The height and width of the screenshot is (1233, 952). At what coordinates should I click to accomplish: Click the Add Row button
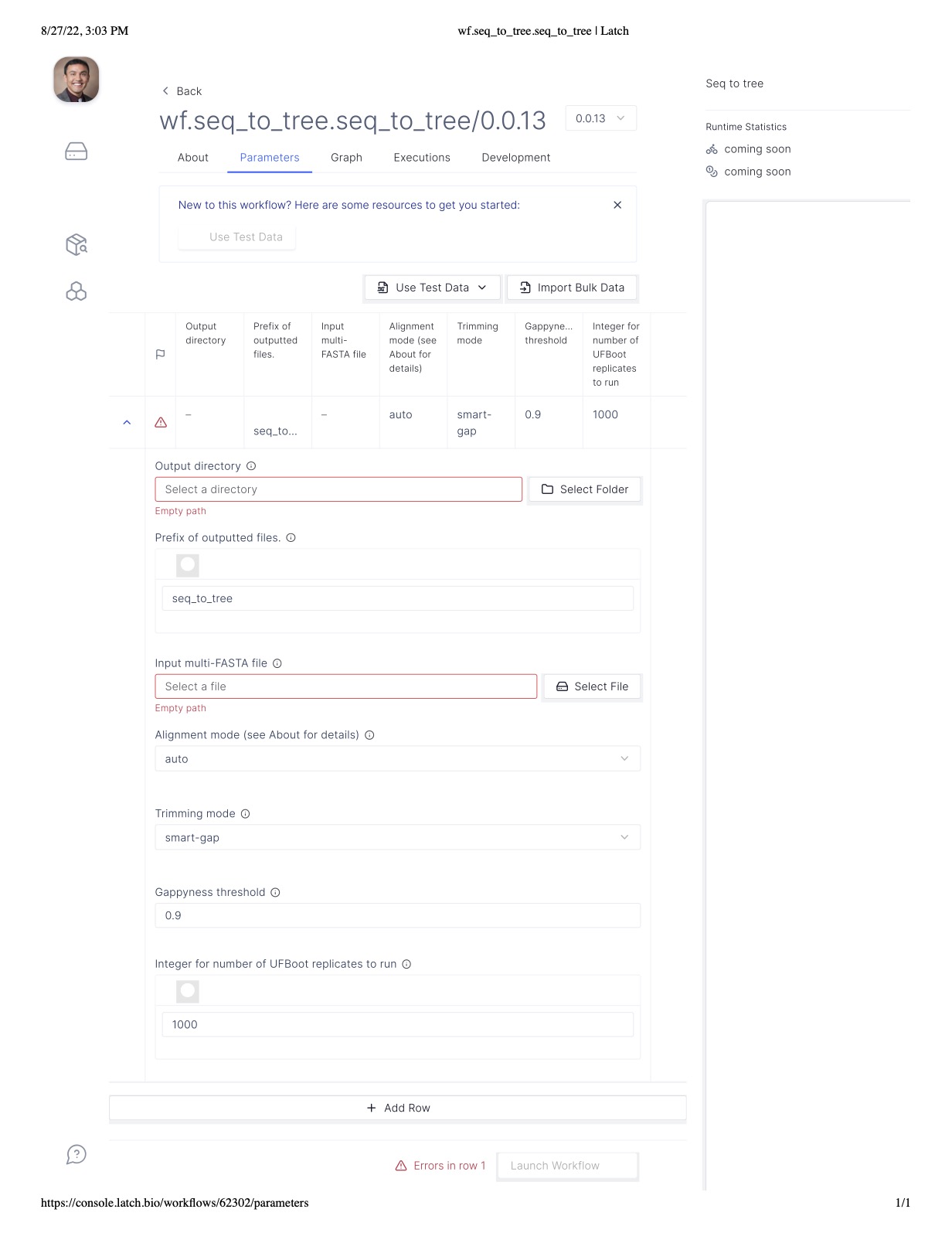[397, 1108]
